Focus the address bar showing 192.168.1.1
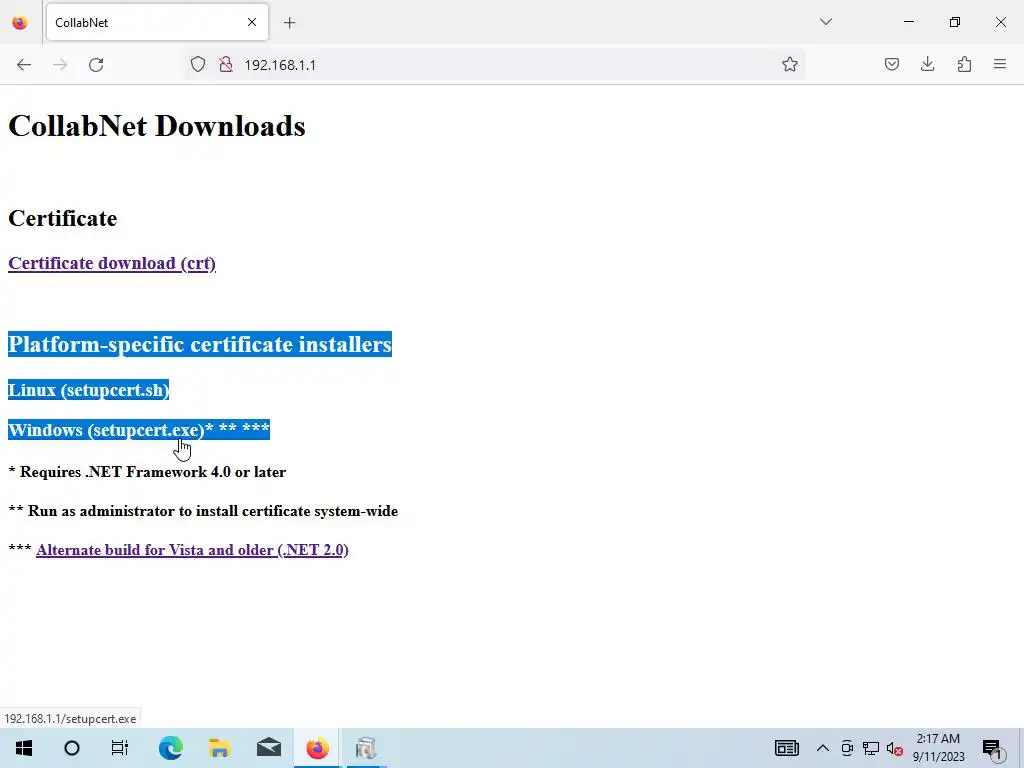Viewport: 1024px width, 768px height. pos(494,65)
